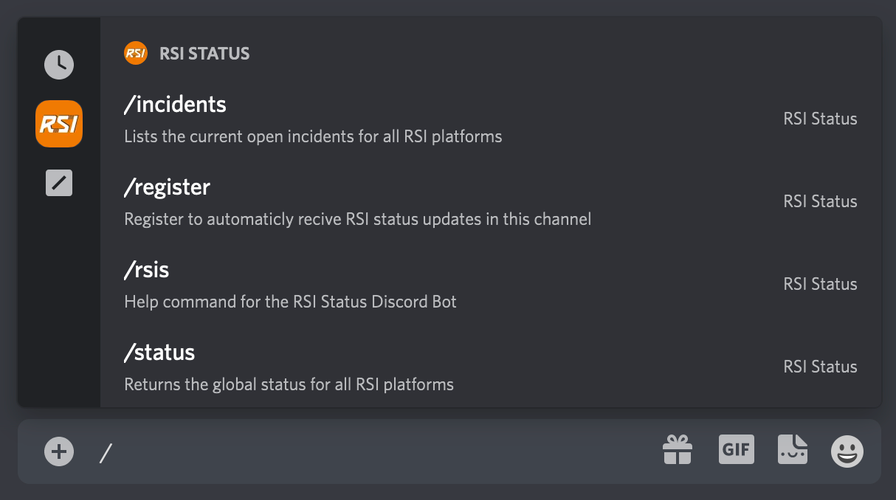896x500 pixels.
Task: Click RSI Status label beside /status
Action: click(820, 366)
